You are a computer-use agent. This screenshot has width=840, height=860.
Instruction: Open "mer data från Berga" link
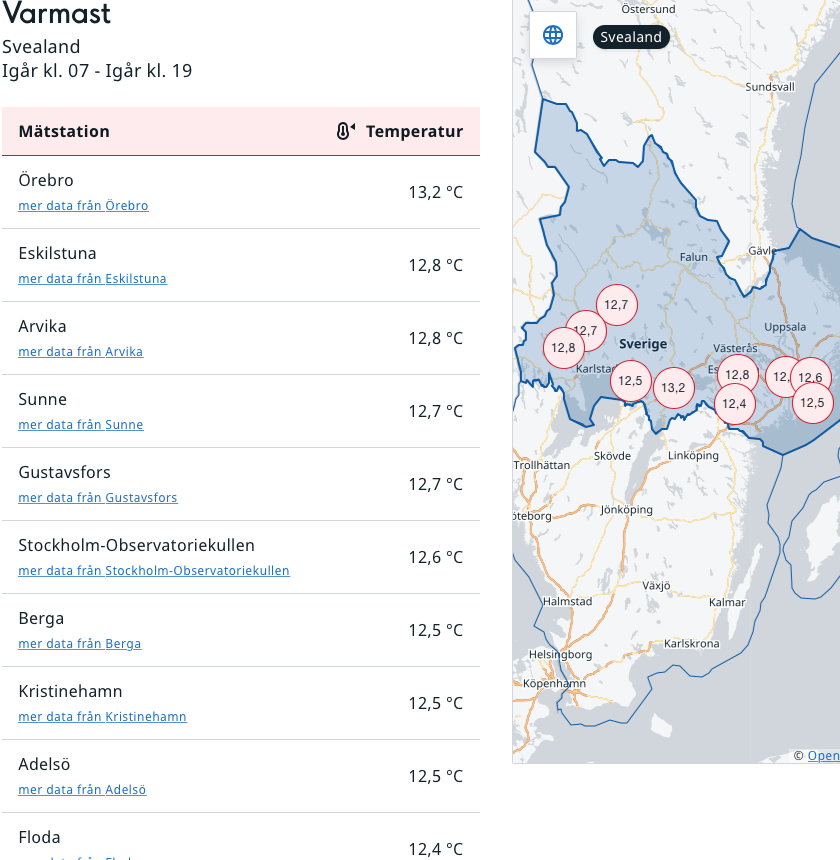pyautogui.click(x=79, y=644)
